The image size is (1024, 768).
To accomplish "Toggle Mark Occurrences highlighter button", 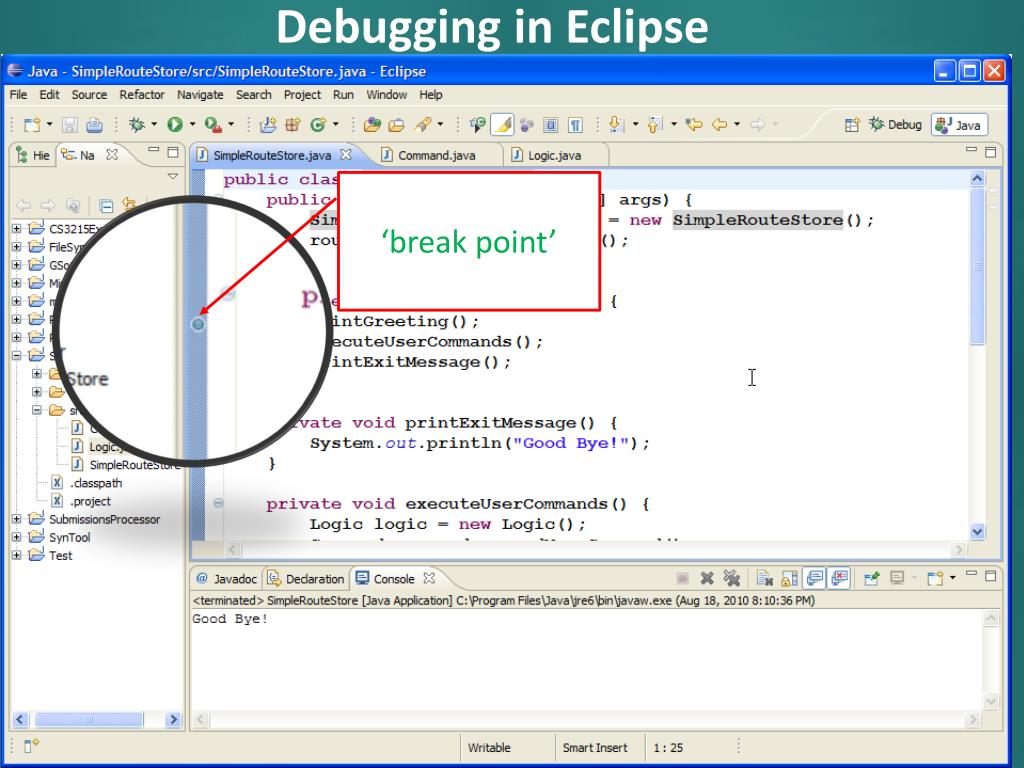I will point(502,124).
